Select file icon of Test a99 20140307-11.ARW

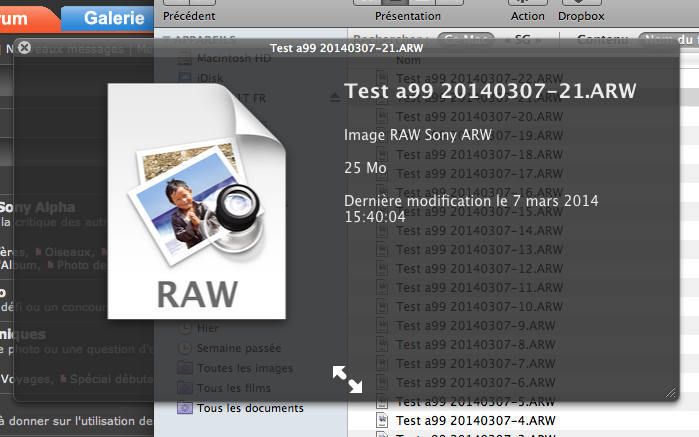382,288
